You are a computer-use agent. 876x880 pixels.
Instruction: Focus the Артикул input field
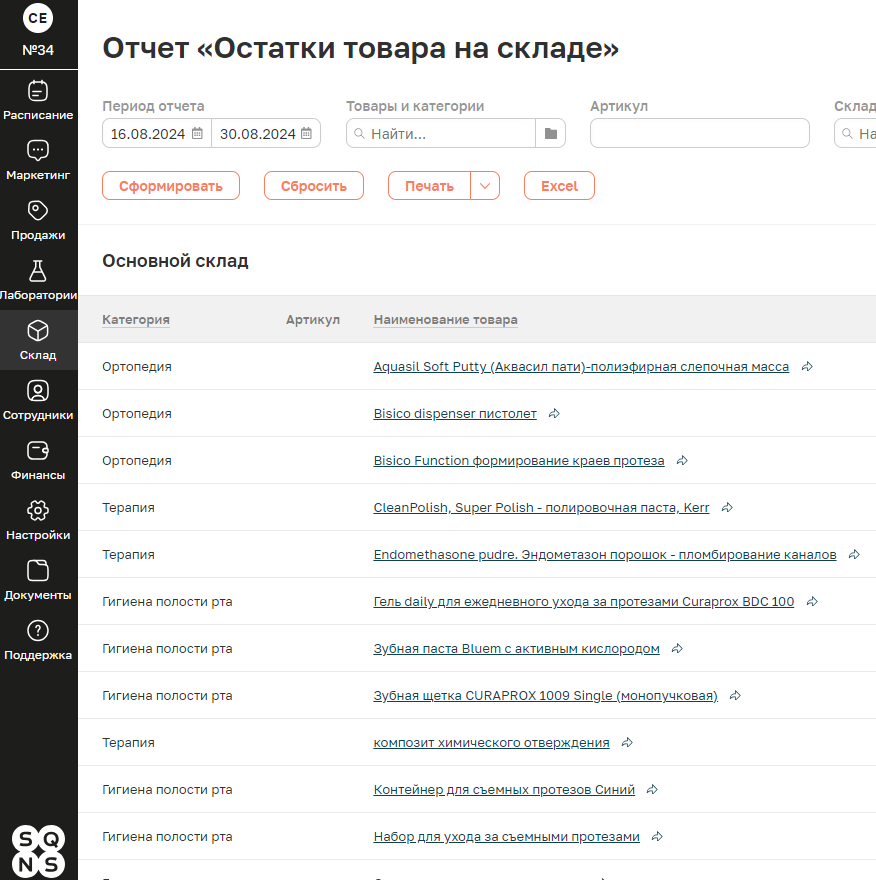pyautogui.click(x=699, y=134)
